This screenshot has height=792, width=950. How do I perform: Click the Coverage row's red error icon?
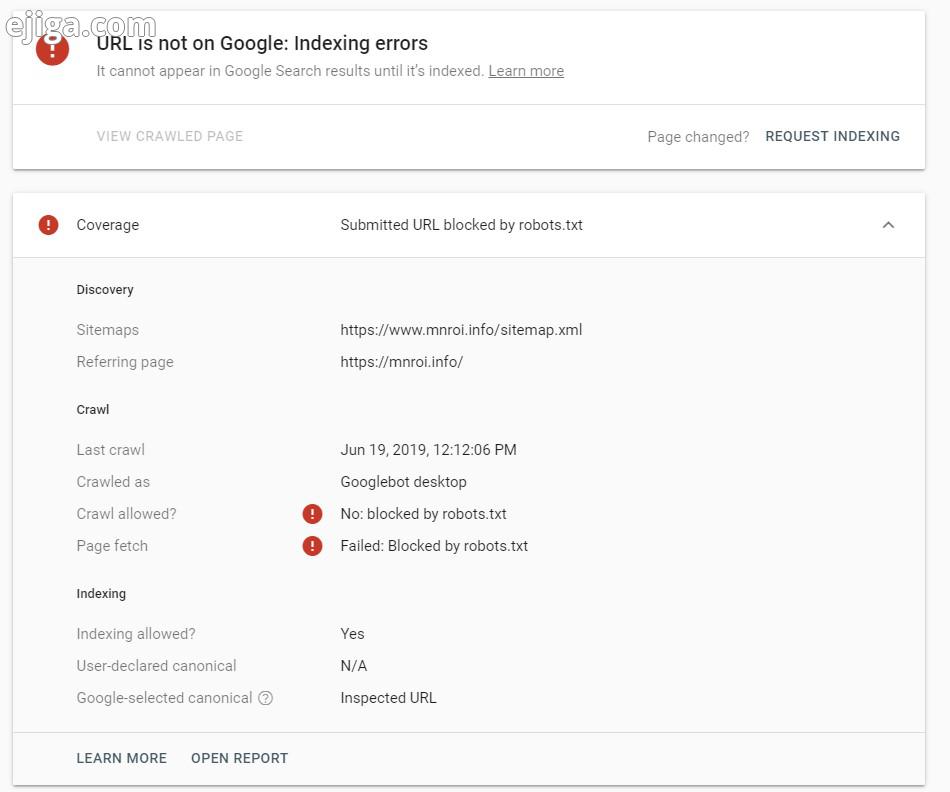tap(48, 225)
